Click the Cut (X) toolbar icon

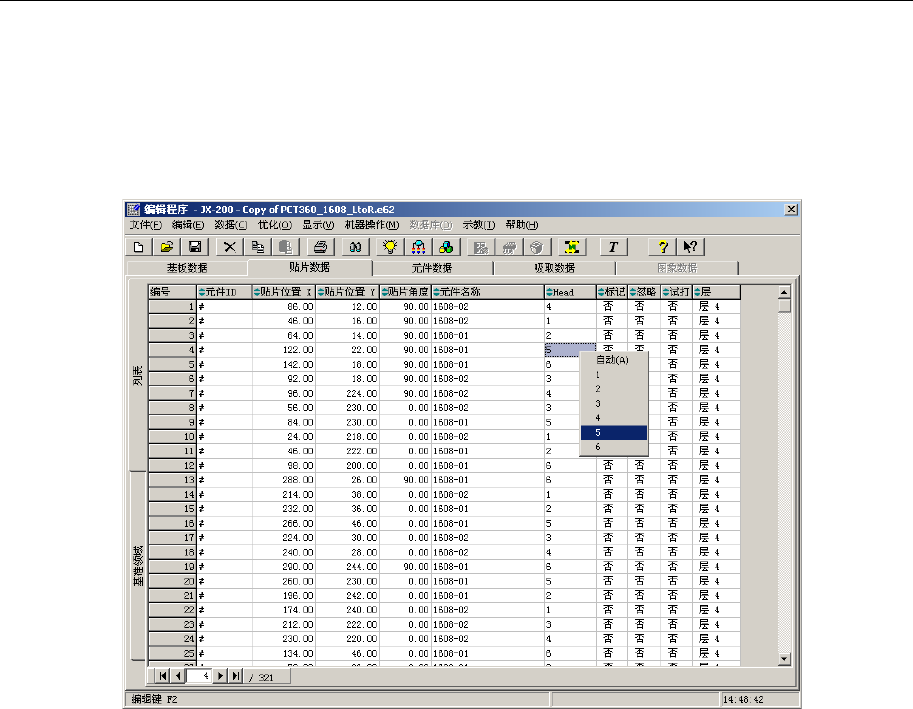(229, 247)
